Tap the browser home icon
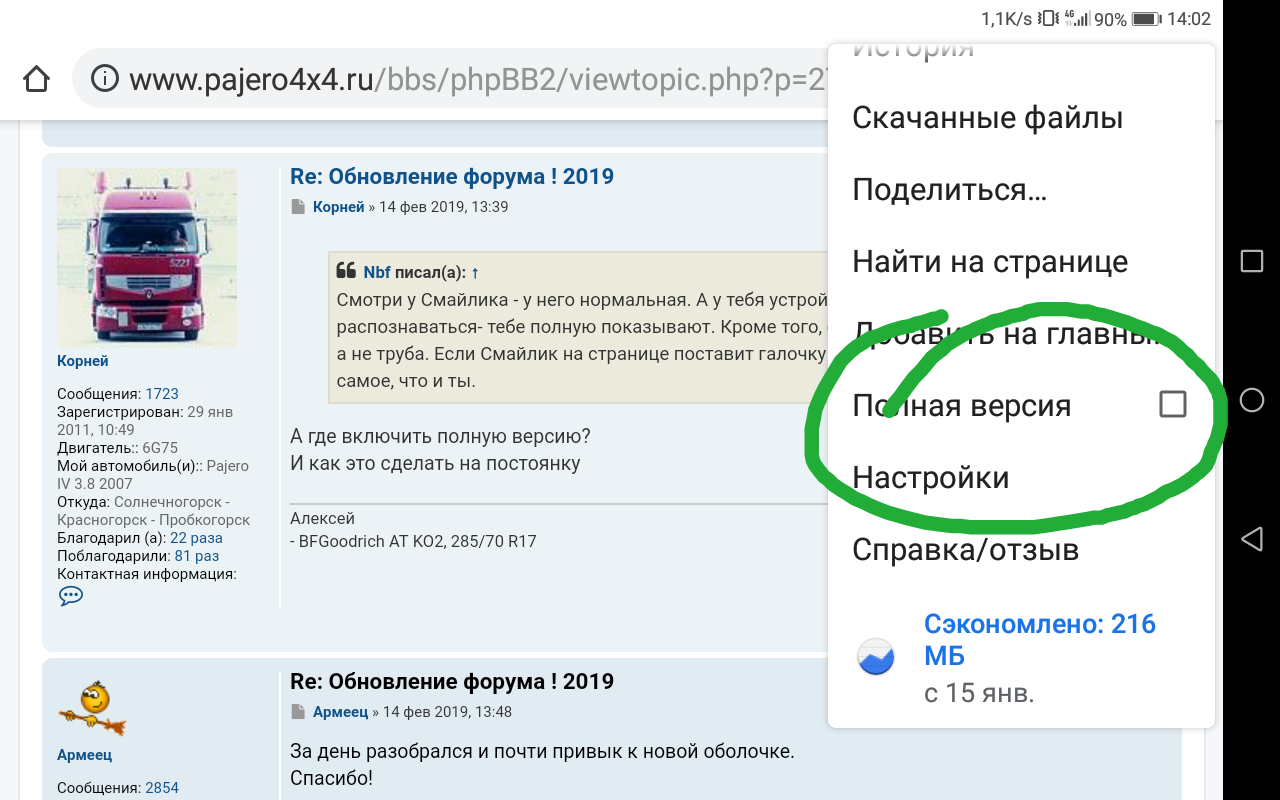This screenshot has width=1280, height=800. coord(36,79)
